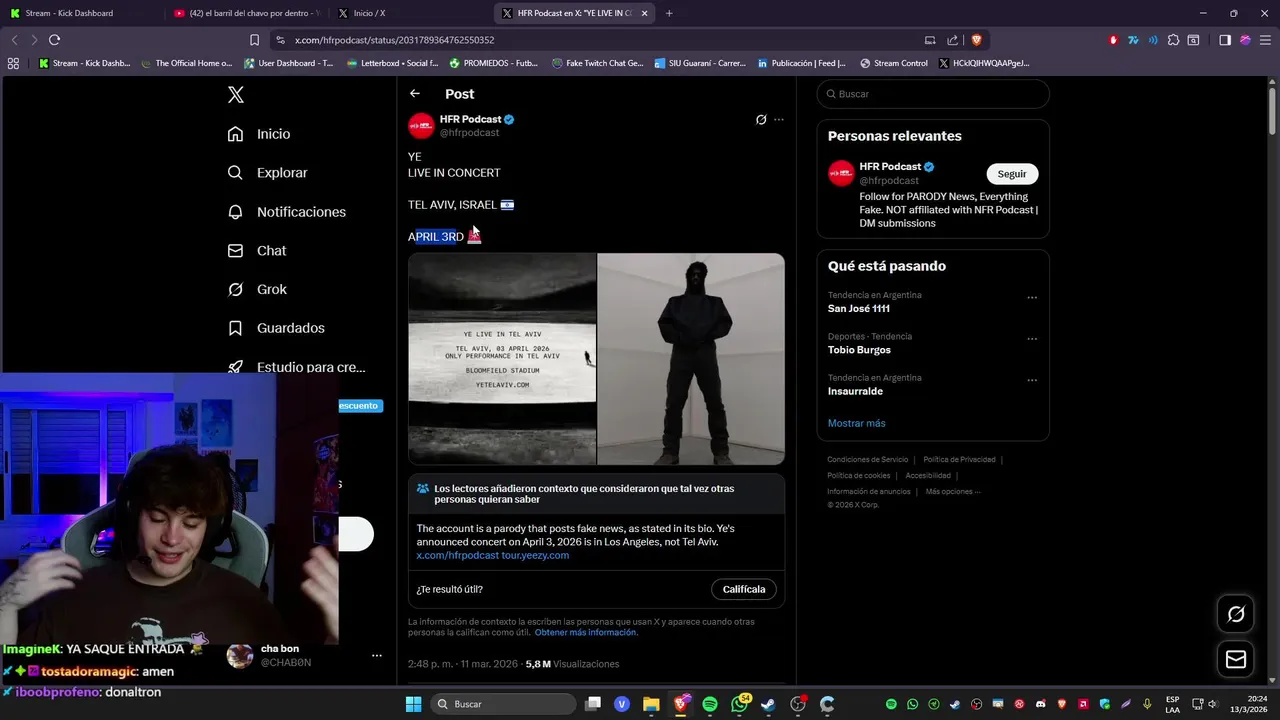Go back with the Post arrow

(x=415, y=94)
